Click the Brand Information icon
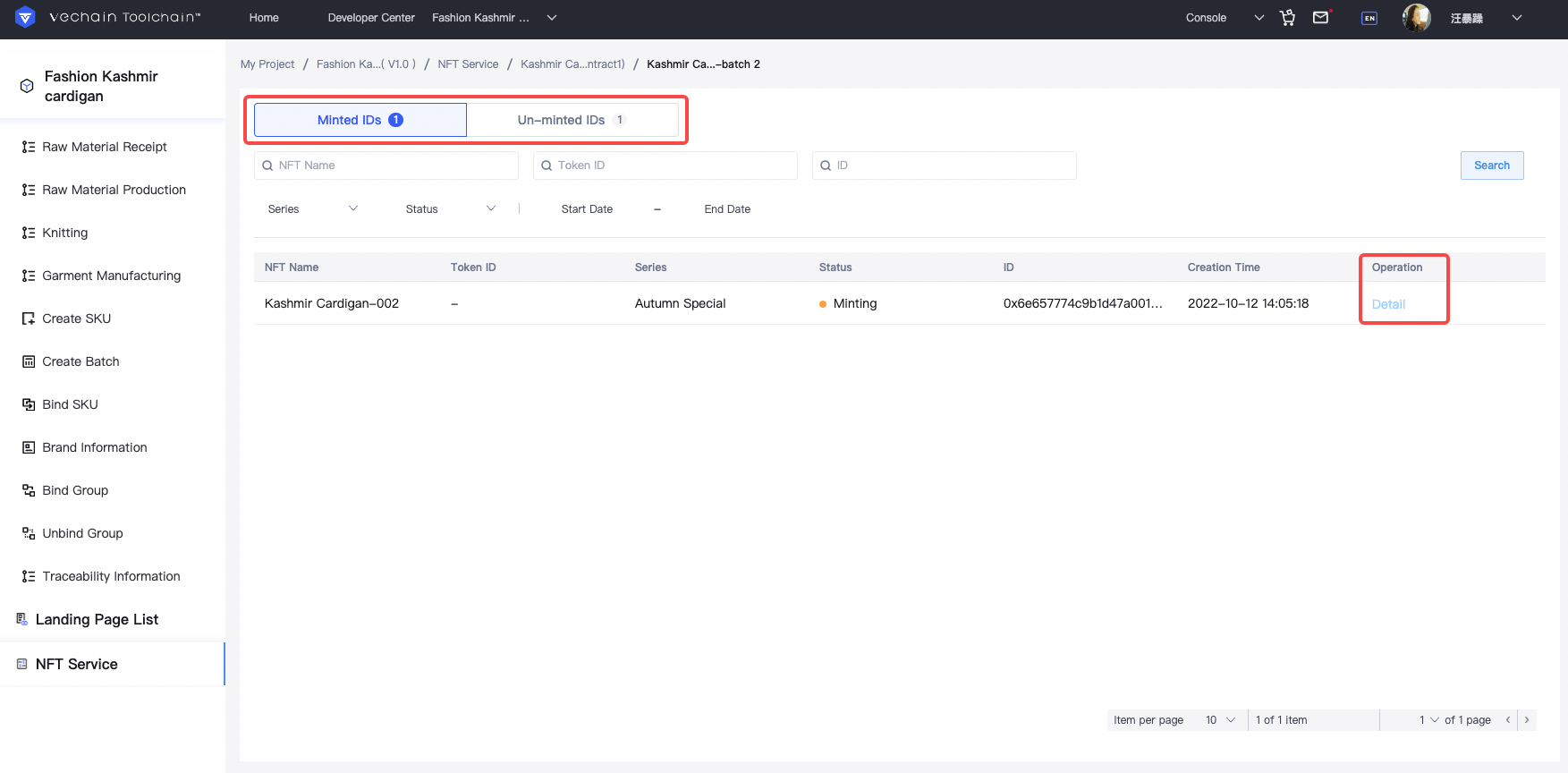1568x773 pixels. point(29,447)
